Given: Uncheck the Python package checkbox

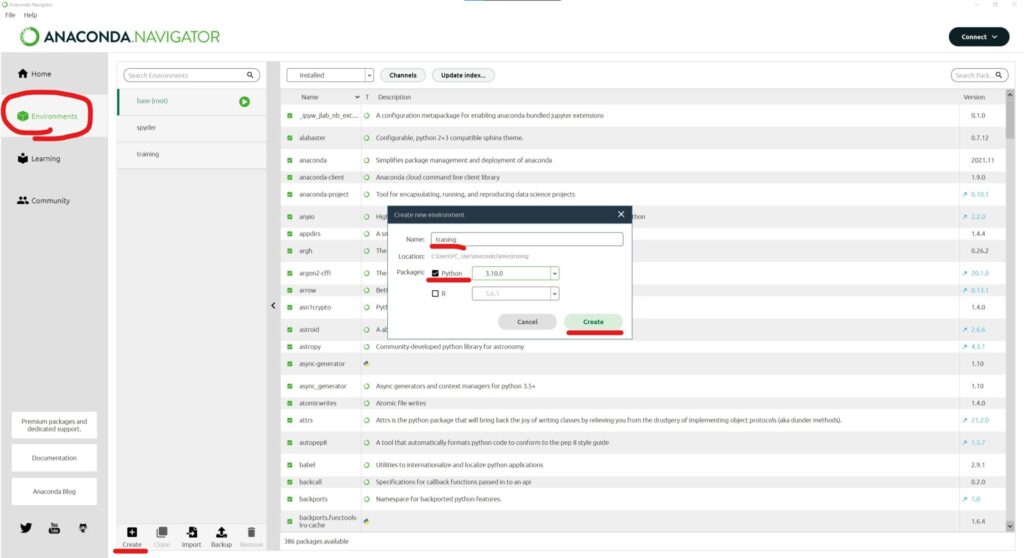Looking at the screenshot, I should (436, 273).
